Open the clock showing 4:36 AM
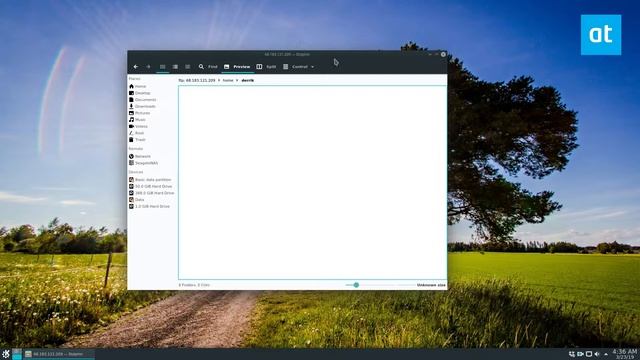Viewport: 640px width, 360px height. point(624,354)
